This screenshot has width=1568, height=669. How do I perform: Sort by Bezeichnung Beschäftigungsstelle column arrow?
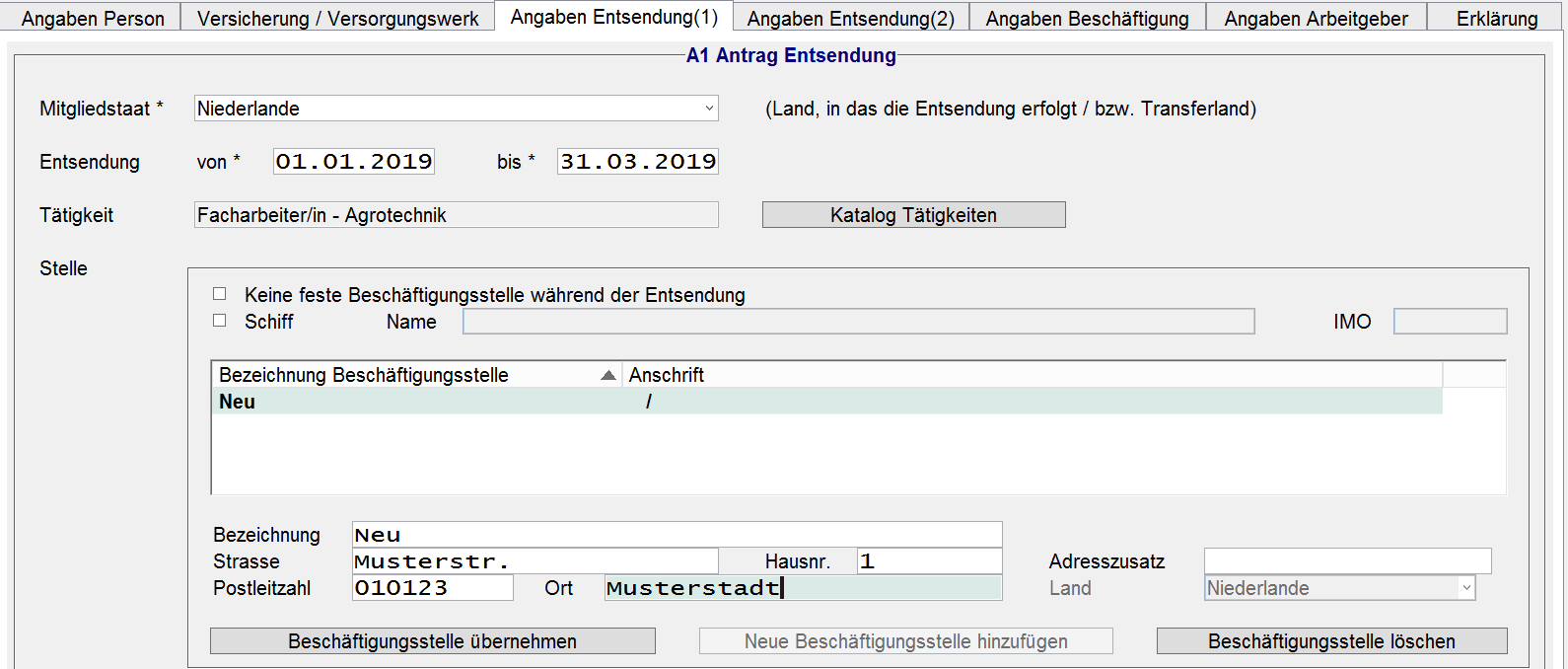608,375
